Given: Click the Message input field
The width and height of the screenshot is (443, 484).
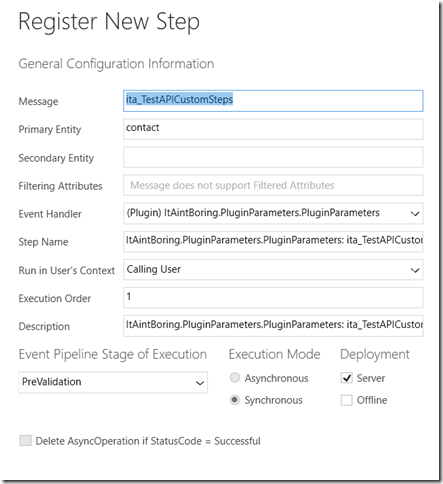Looking at the screenshot, I should tap(273, 101).
